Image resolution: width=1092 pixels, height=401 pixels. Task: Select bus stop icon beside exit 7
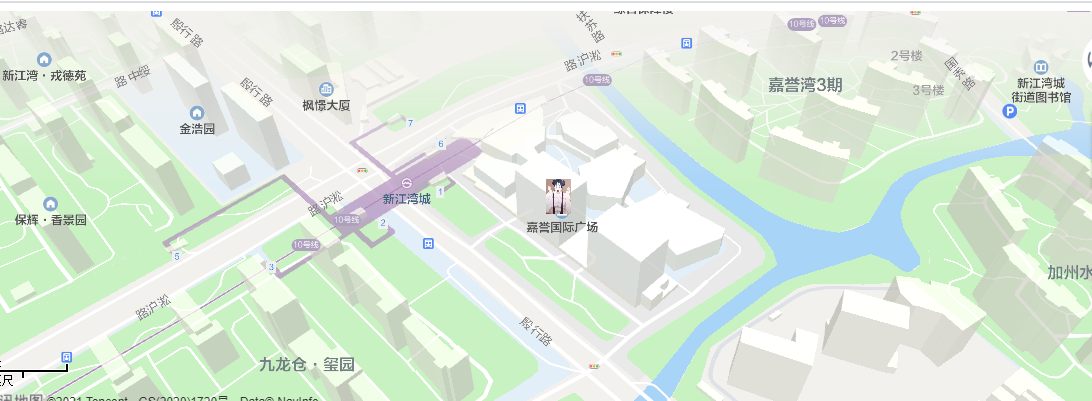click(520, 108)
